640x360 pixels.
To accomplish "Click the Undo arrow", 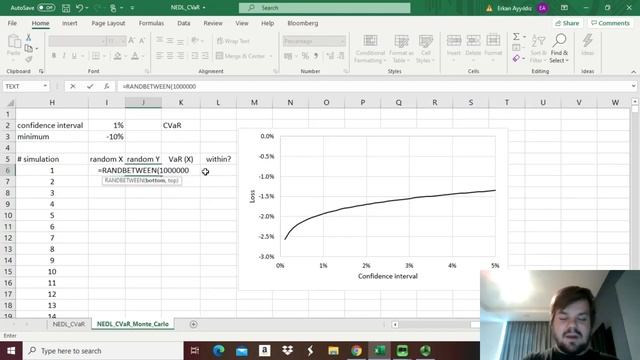I will coord(80,8).
